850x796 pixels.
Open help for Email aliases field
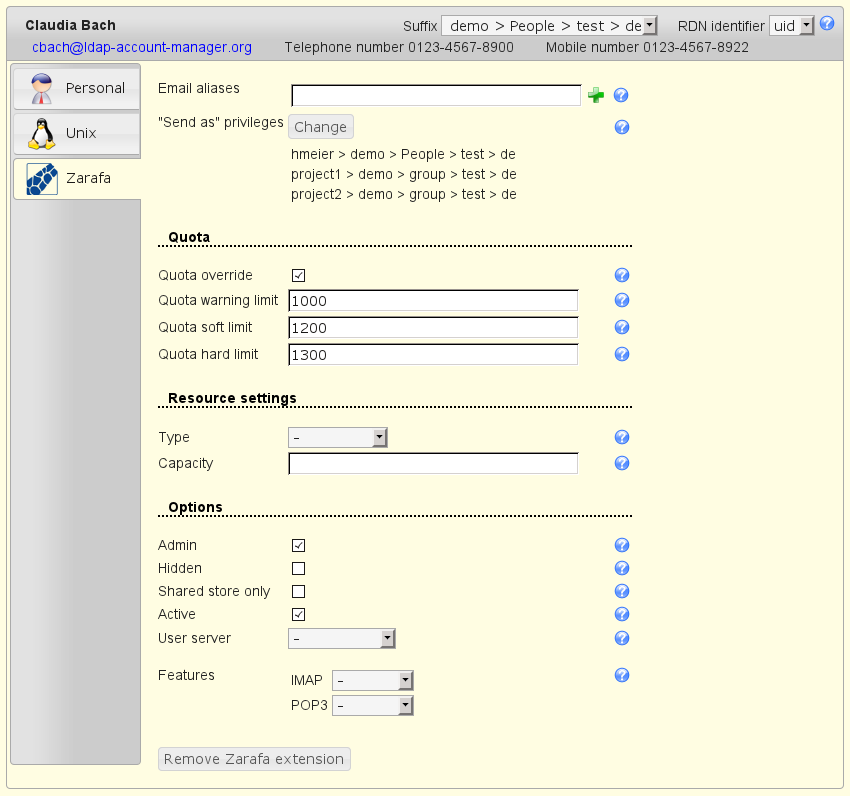click(x=621, y=96)
